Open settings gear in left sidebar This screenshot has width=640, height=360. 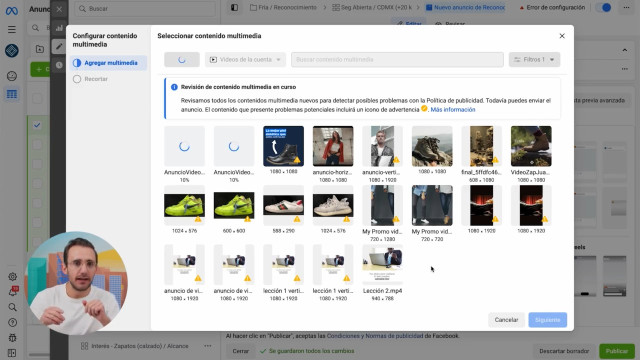click(12, 277)
